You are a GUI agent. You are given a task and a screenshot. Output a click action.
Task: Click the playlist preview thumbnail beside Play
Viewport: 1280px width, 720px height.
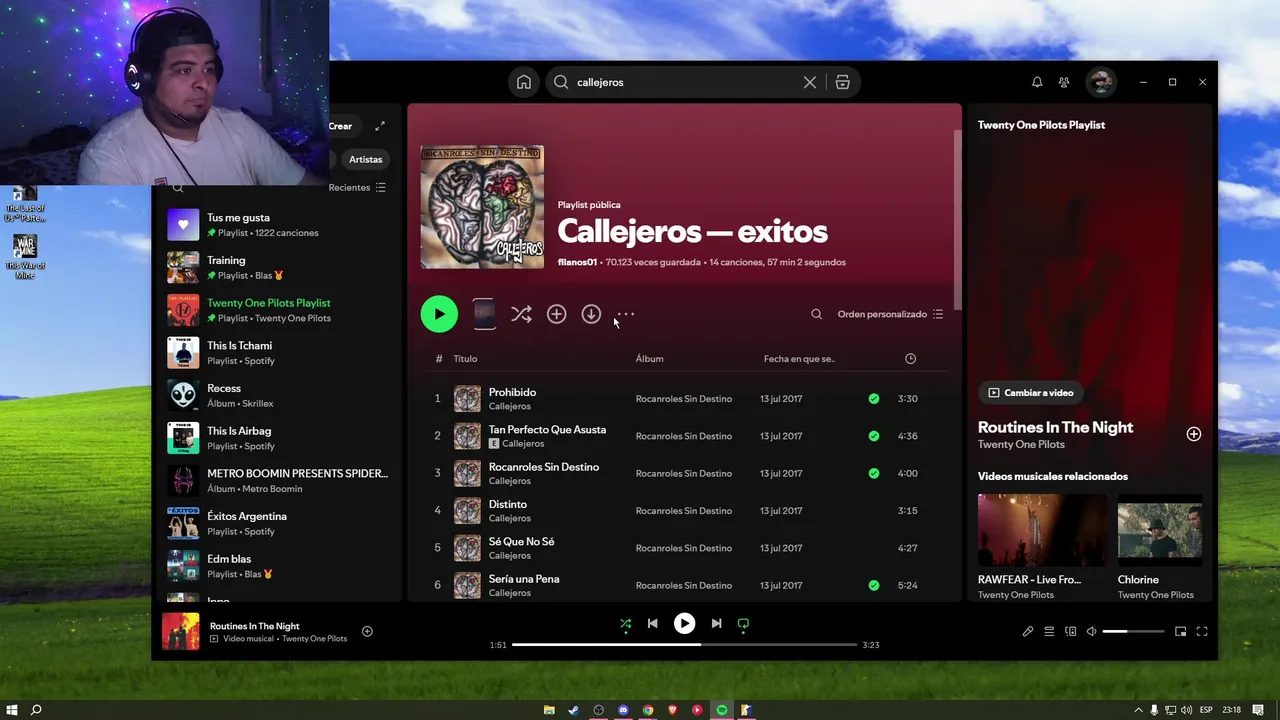click(484, 314)
